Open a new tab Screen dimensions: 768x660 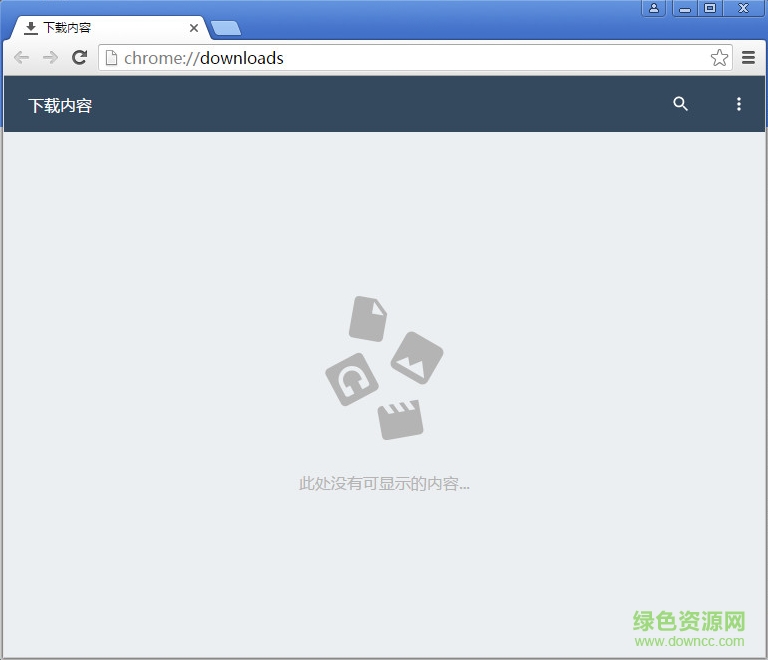click(225, 28)
